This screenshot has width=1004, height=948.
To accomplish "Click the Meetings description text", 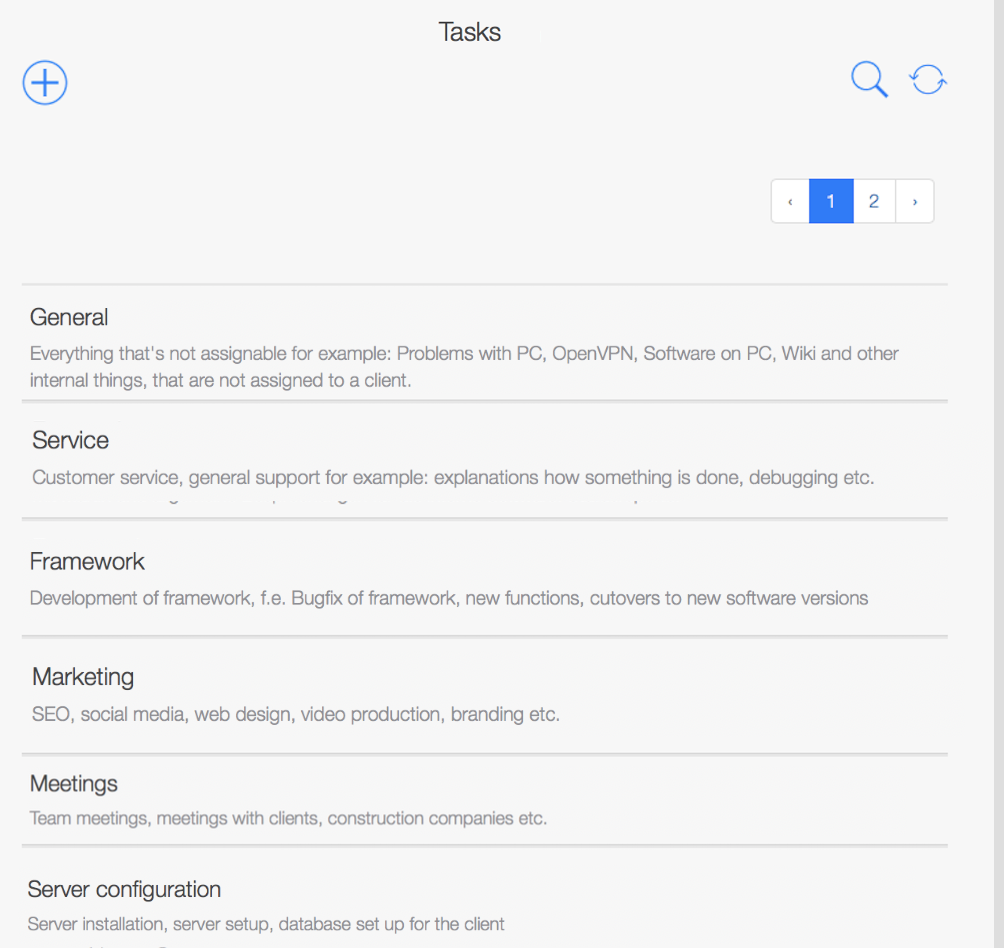I will (x=288, y=818).
